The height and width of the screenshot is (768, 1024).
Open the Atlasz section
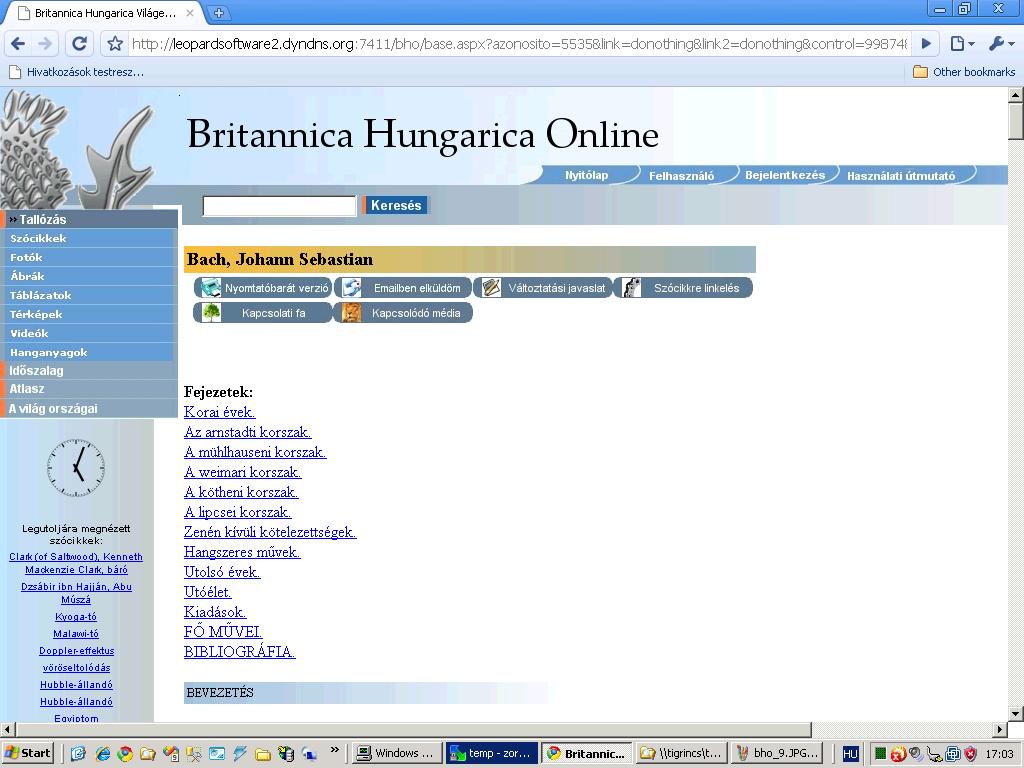[x=89, y=389]
